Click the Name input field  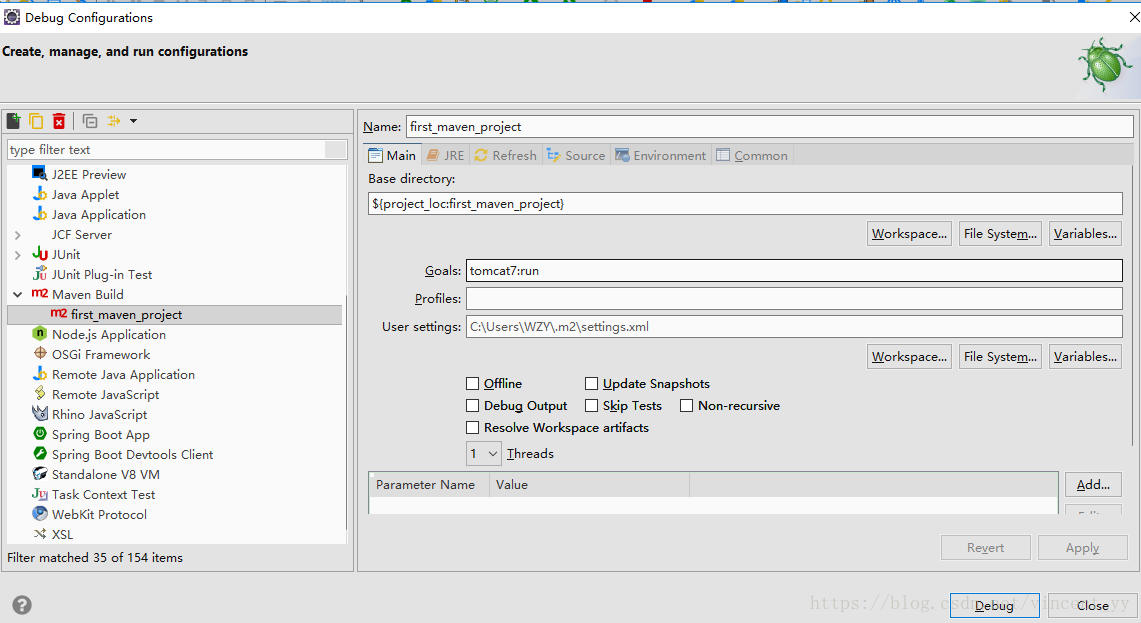click(x=770, y=127)
